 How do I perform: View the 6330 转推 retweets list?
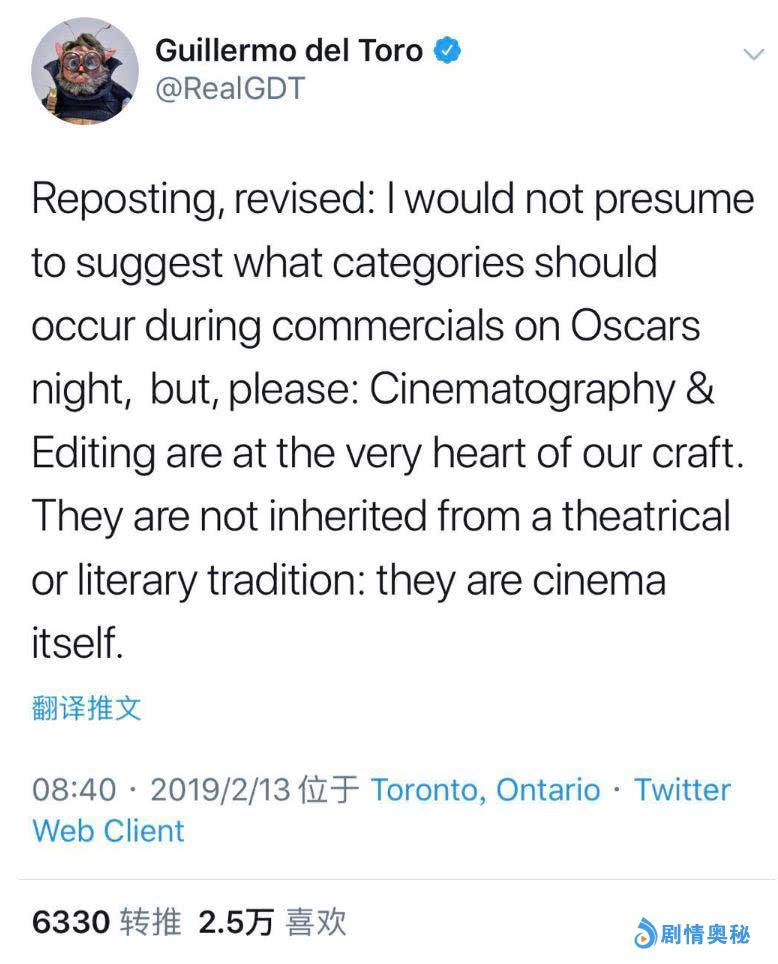point(107,922)
